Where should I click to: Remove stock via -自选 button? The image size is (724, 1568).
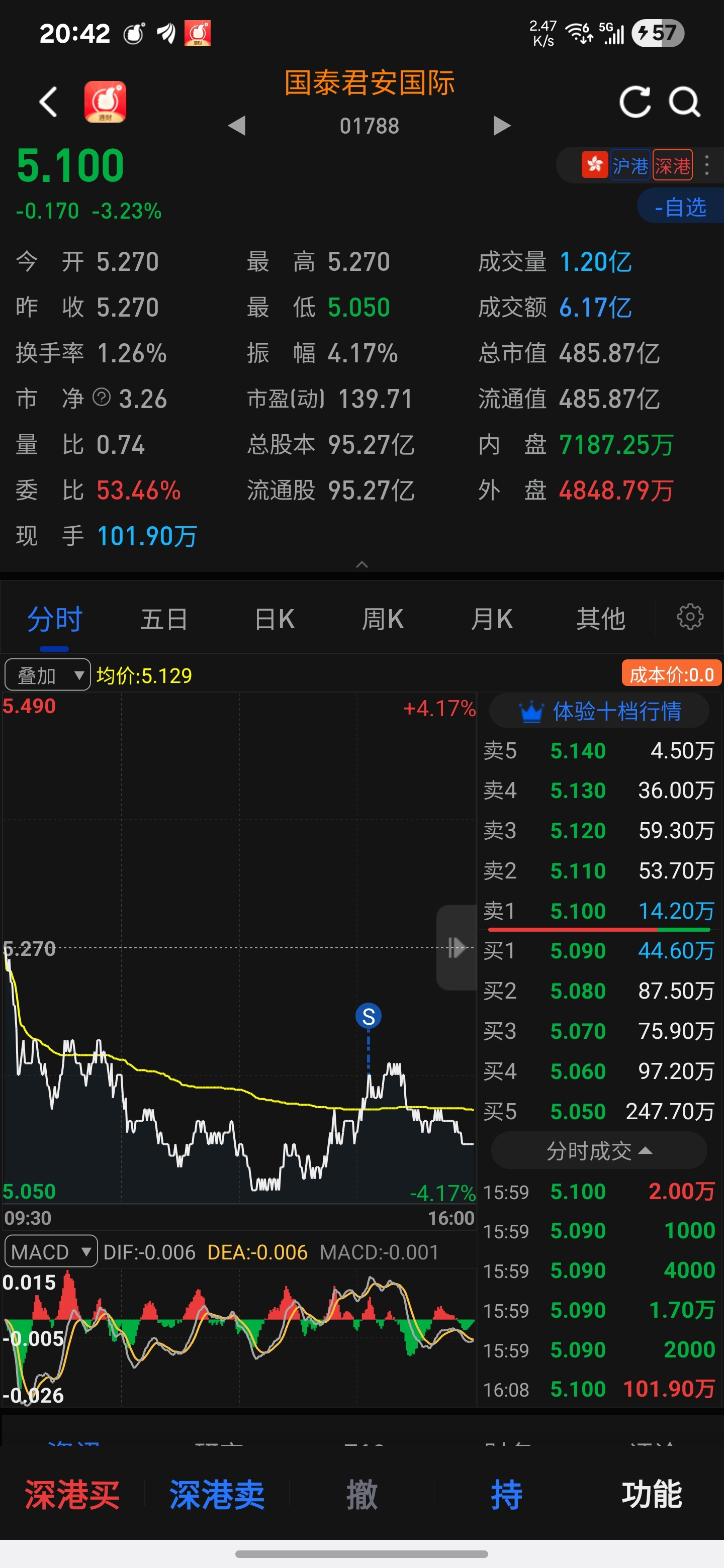[680, 207]
